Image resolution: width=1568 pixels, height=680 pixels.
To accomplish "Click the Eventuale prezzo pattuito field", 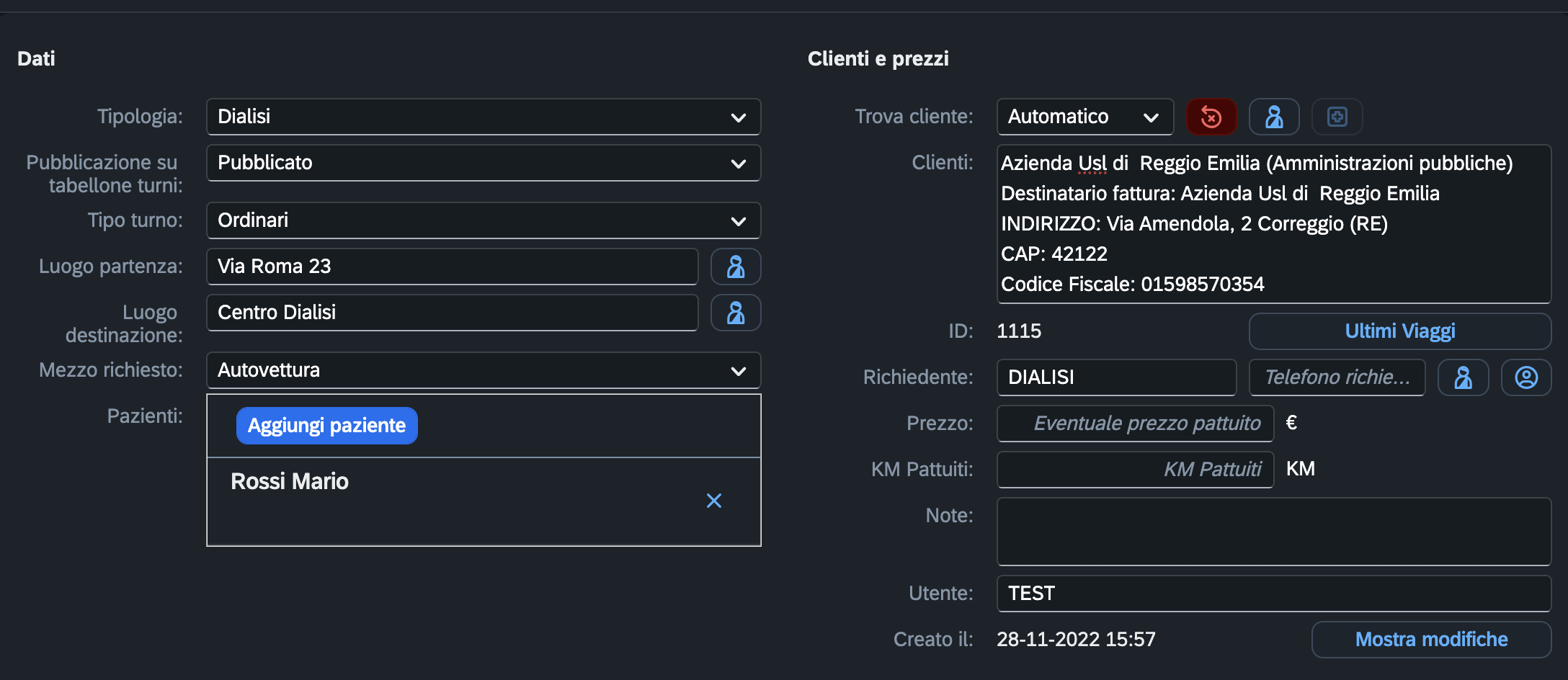I will coord(1135,424).
